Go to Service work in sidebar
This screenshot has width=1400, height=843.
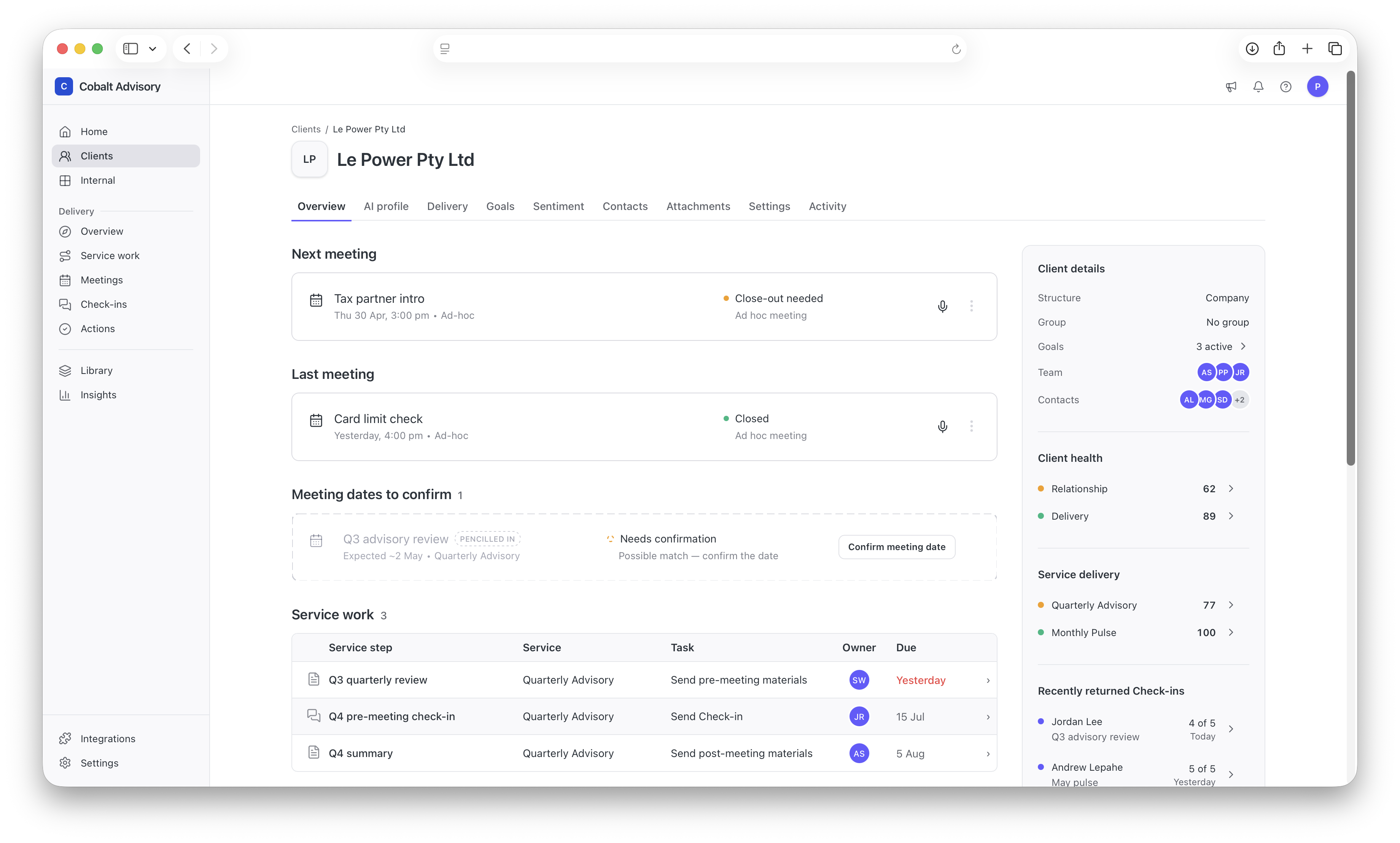click(126, 256)
